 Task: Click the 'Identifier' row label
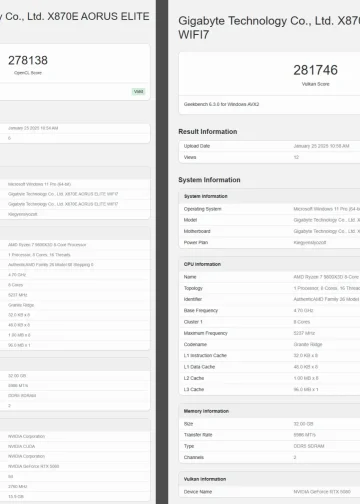[193, 299]
